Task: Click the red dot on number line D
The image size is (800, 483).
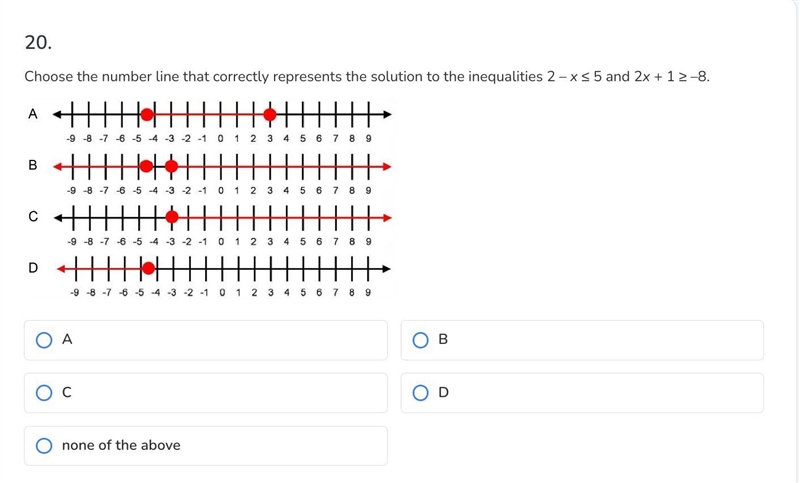Action: pos(148,268)
